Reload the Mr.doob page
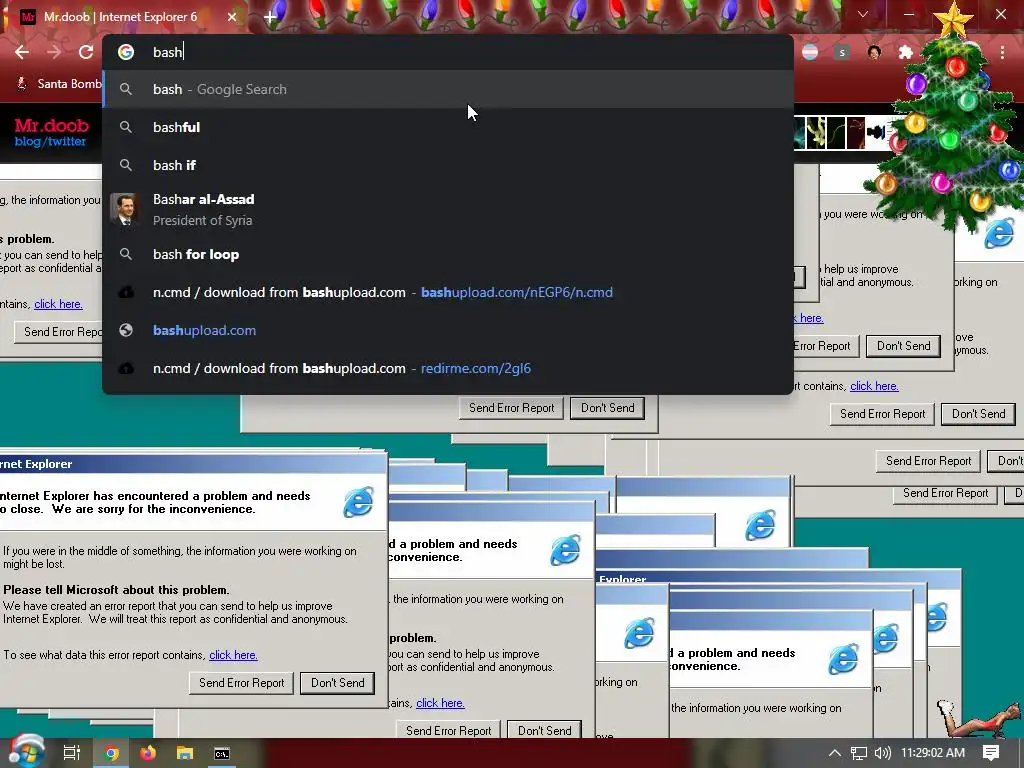This screenshot has width=1024, height=768. point(86,52)
